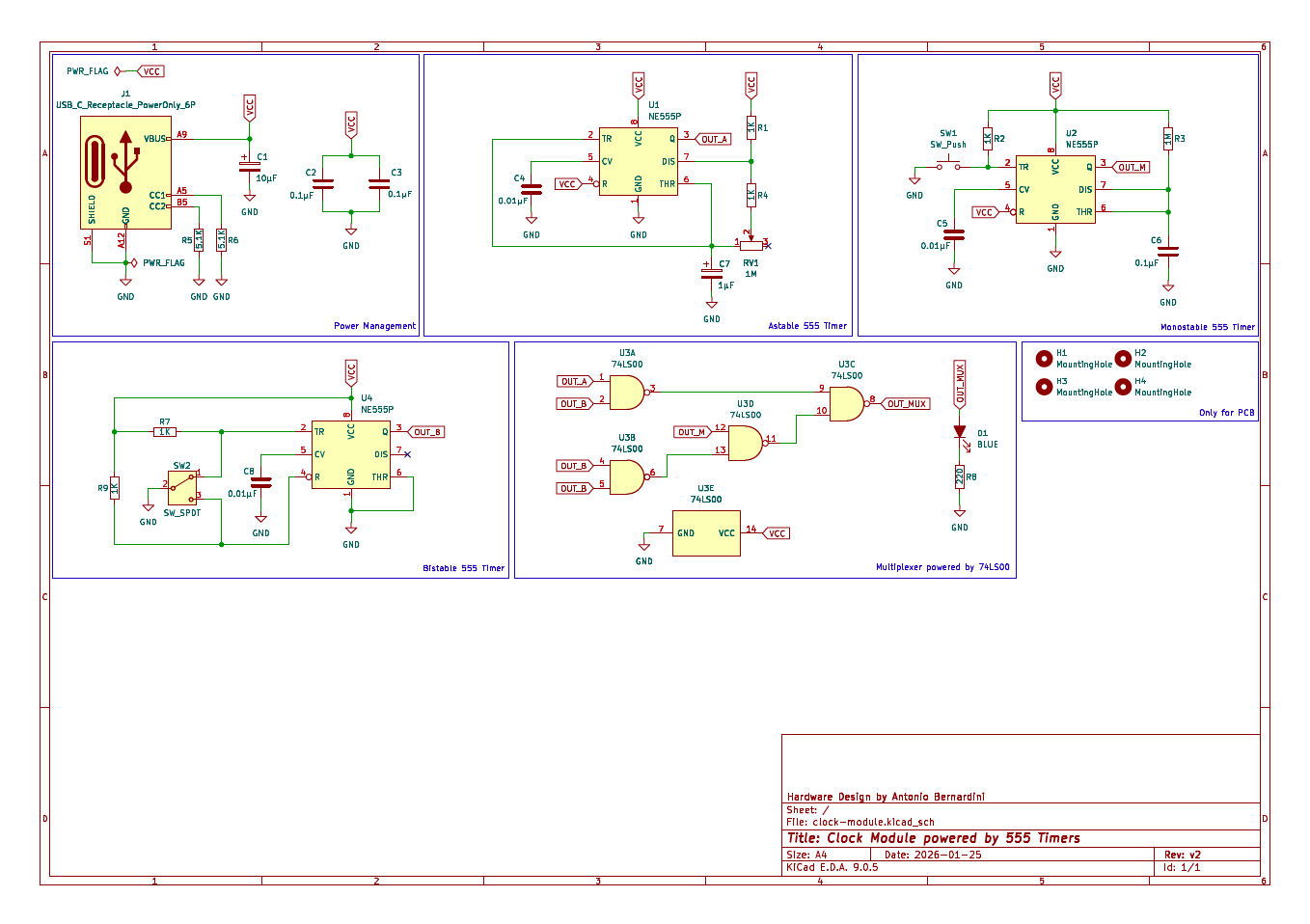Click the 'Only for PCB' note text
1310x924 pixels.
point(1227,413)
